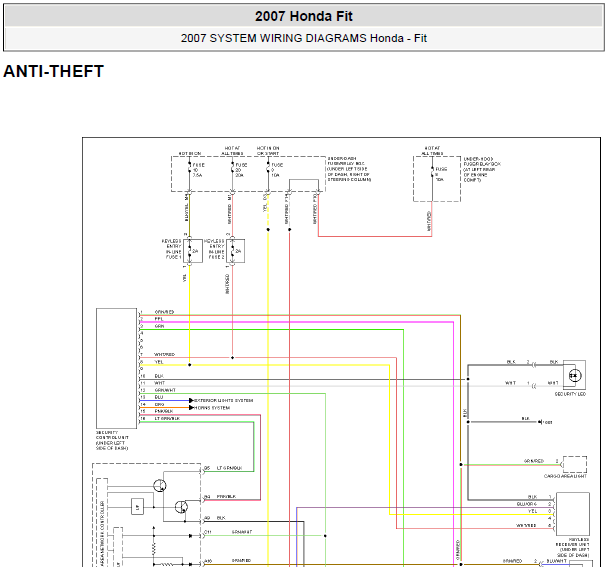The height and width of the screenshot is (567, 611).
Task: Click the lower transistor symbol in controller
Action: [181, 507]
